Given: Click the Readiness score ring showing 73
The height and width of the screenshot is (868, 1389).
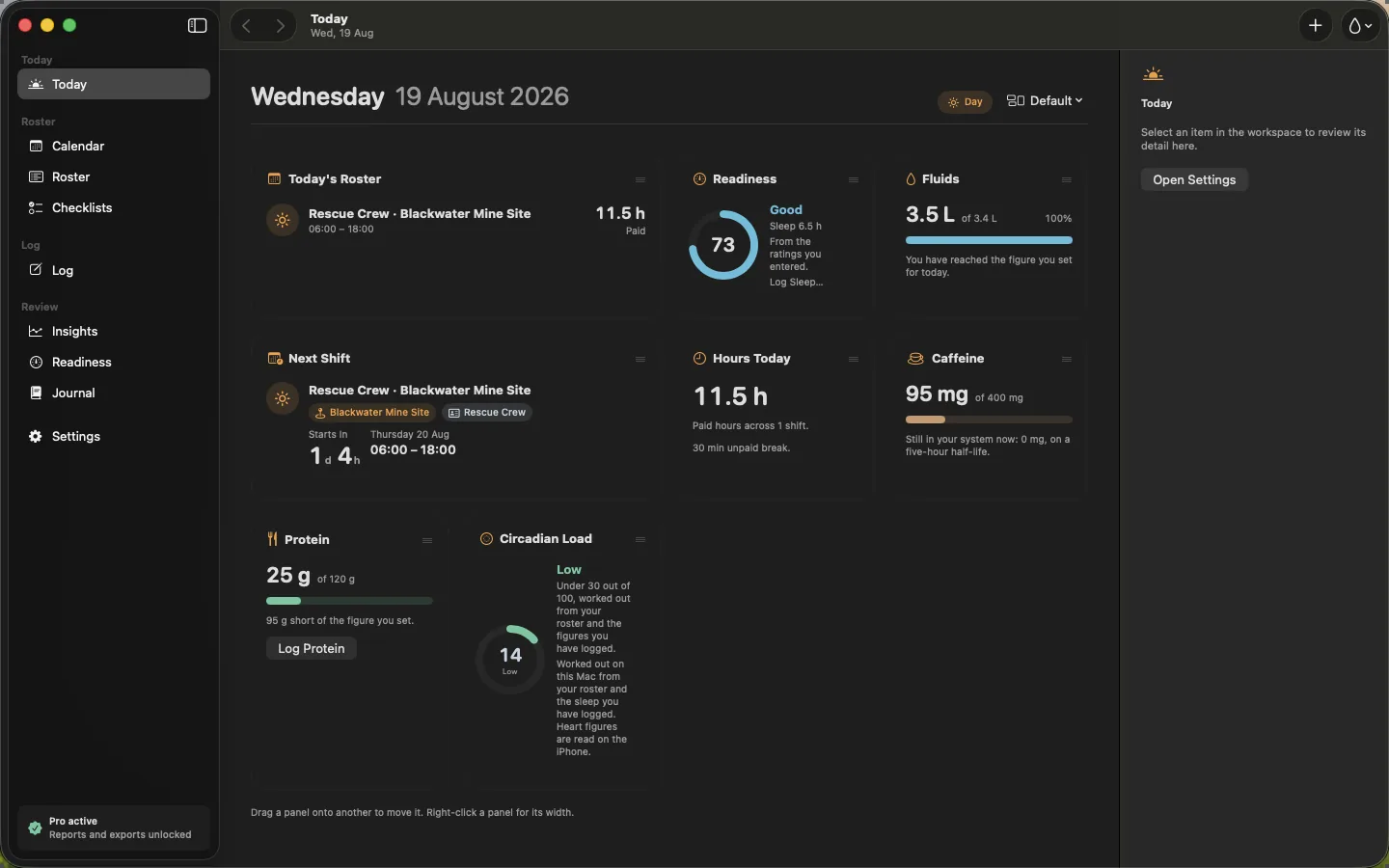Looking at the screenshot, I should [723, 245].
